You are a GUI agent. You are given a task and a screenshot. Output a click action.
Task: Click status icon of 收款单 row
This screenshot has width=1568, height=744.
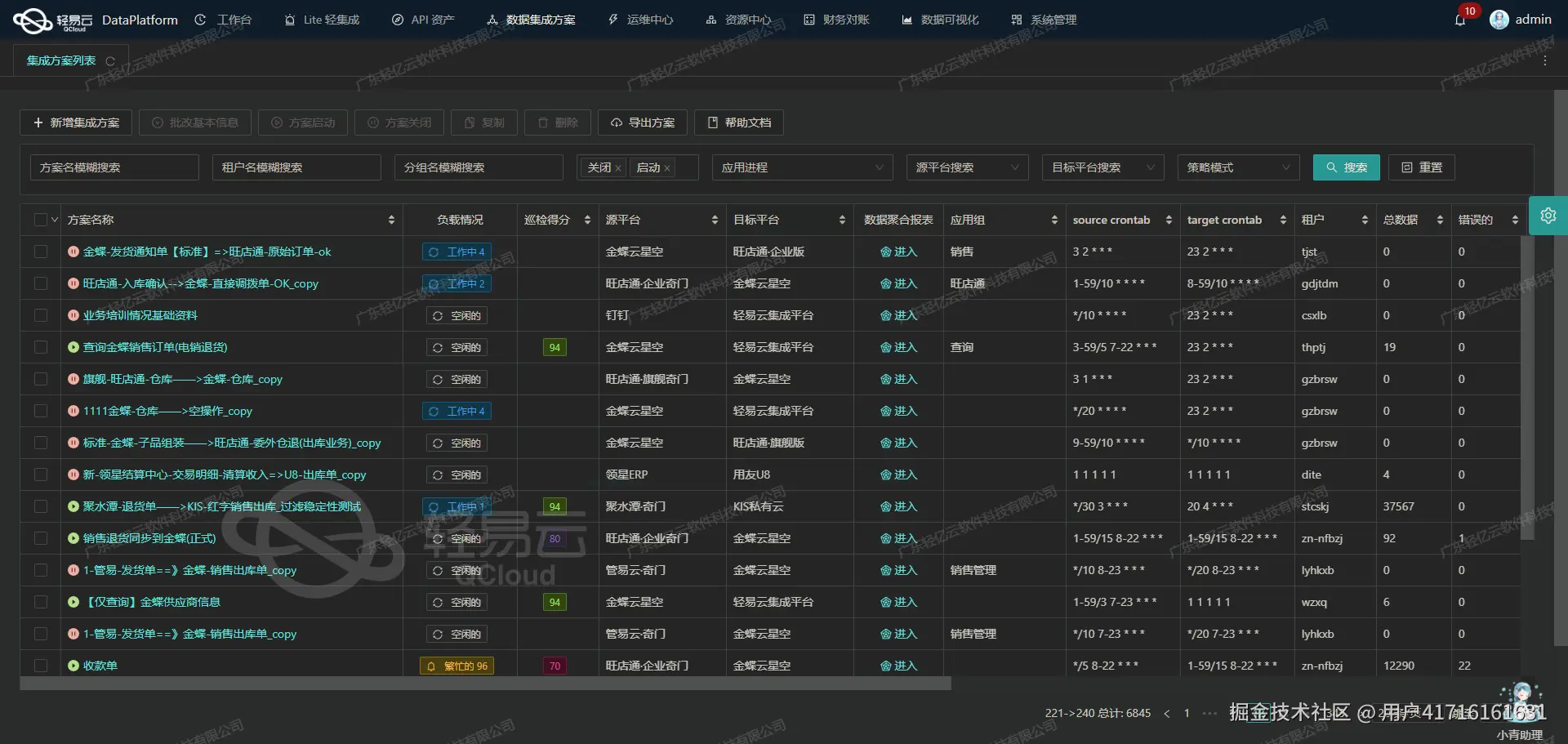pos(73,666)
